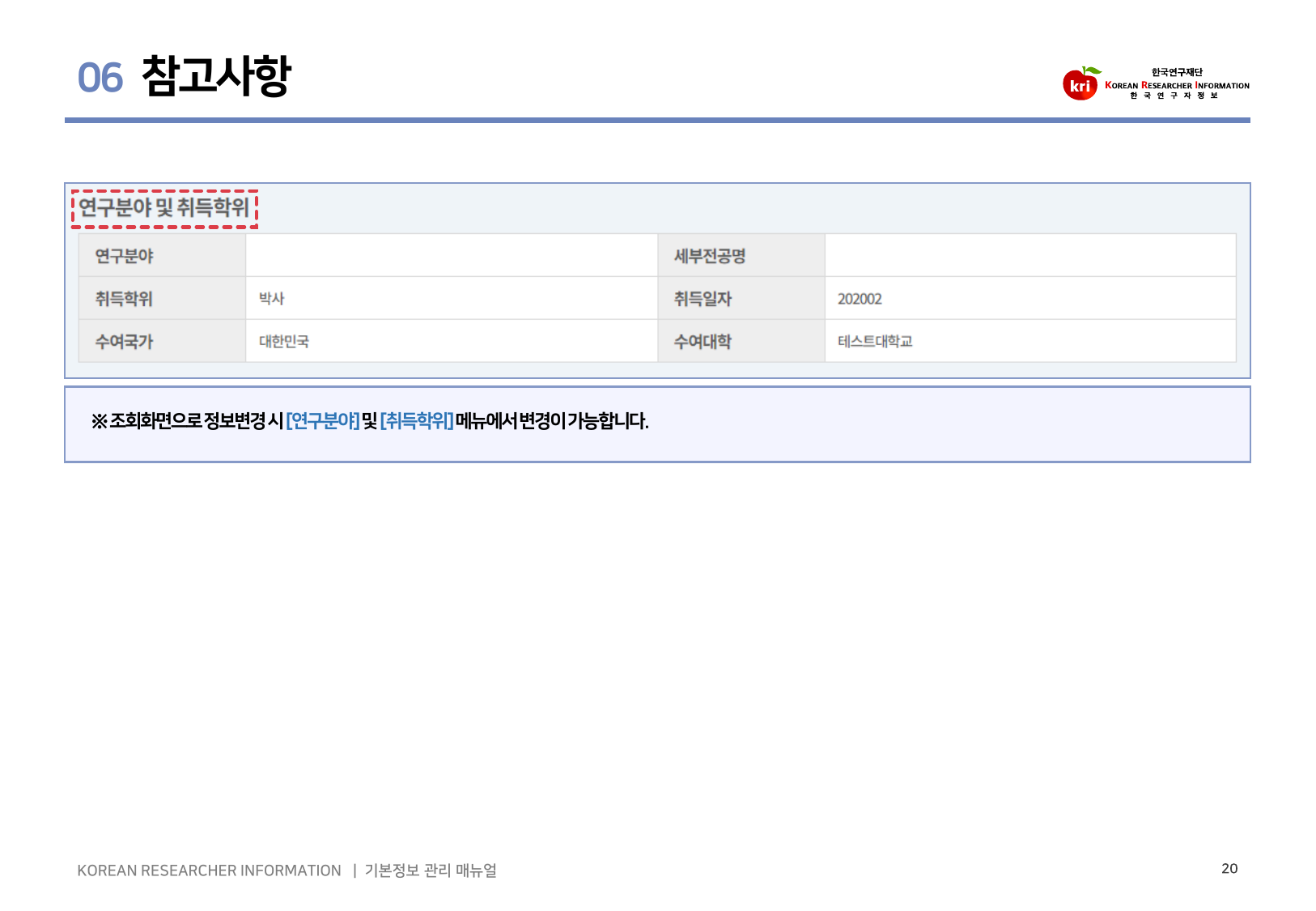Click the 'Korean Researcher Information' logo text
This screenshot has width=1316, height=911.
[1177, 85]
